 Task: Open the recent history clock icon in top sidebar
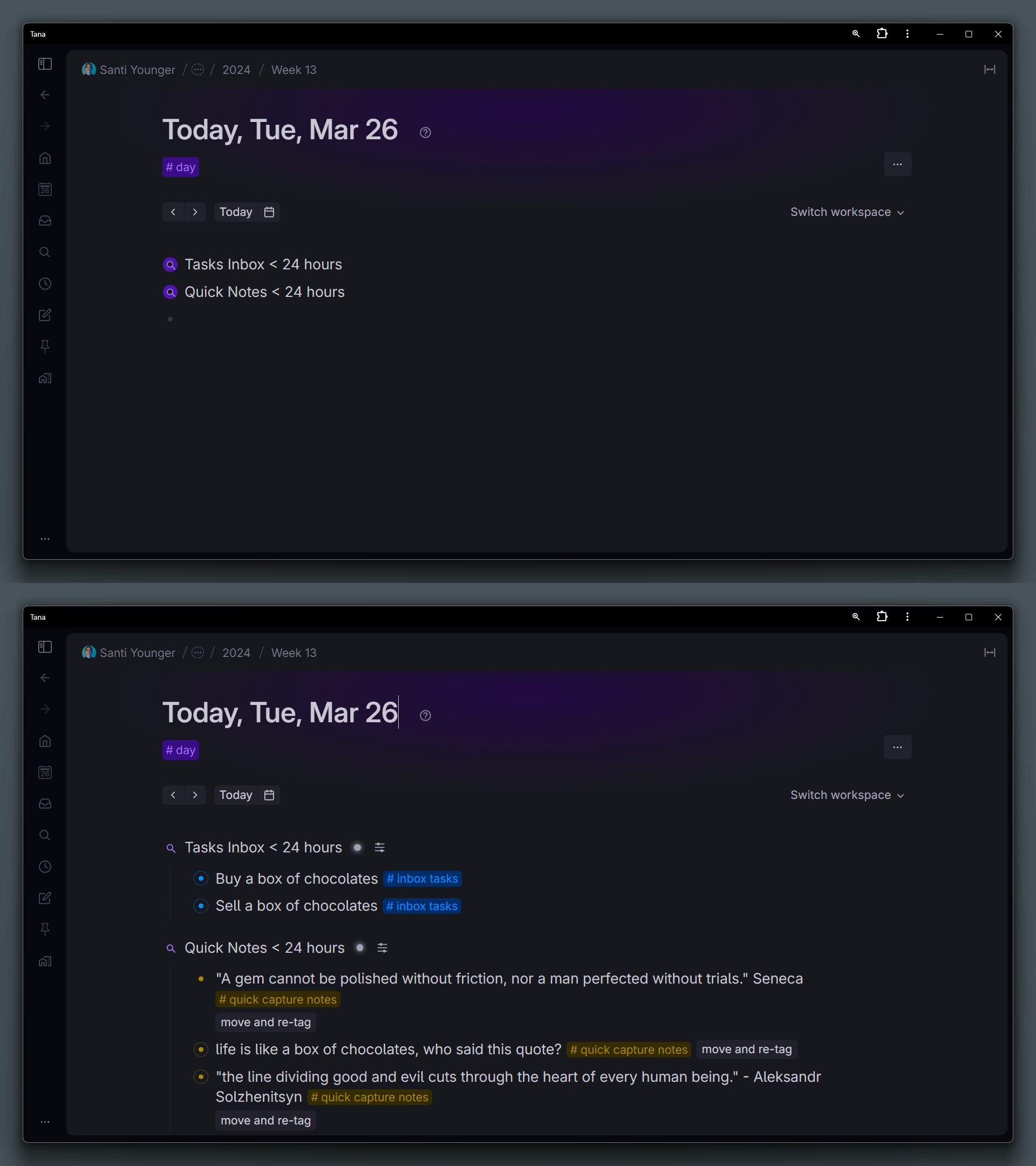(x=45, y=283)
